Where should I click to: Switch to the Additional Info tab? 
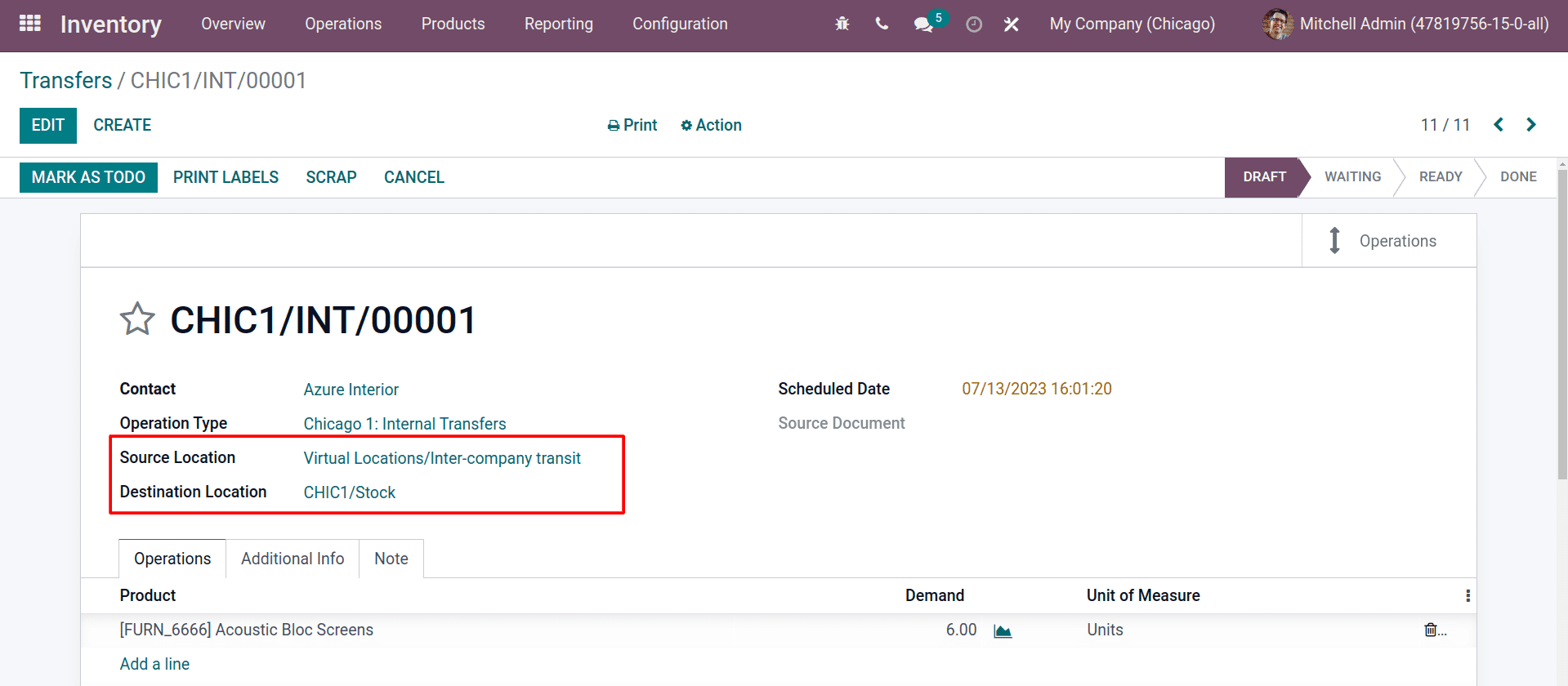(293, 559)
